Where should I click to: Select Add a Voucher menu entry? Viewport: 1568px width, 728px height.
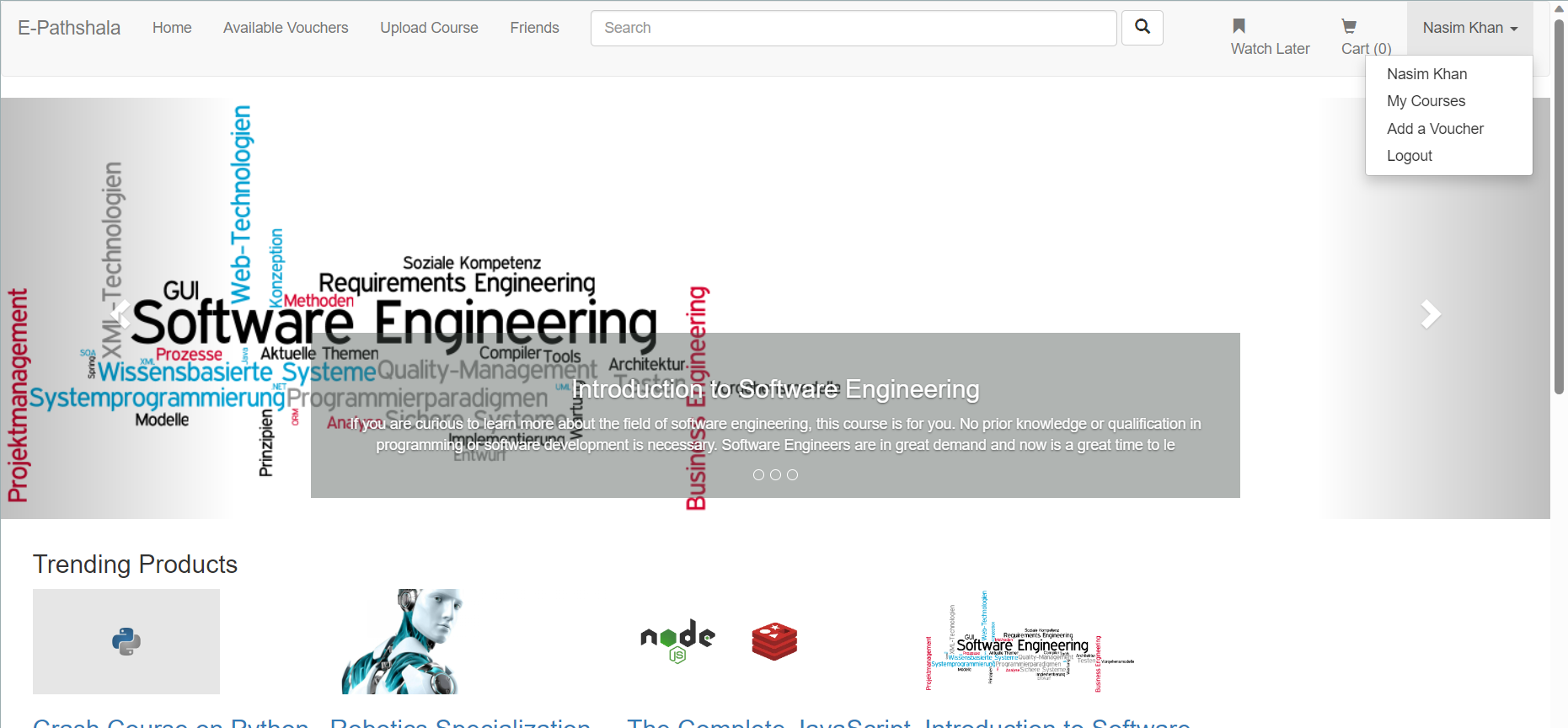point(1435,129)
